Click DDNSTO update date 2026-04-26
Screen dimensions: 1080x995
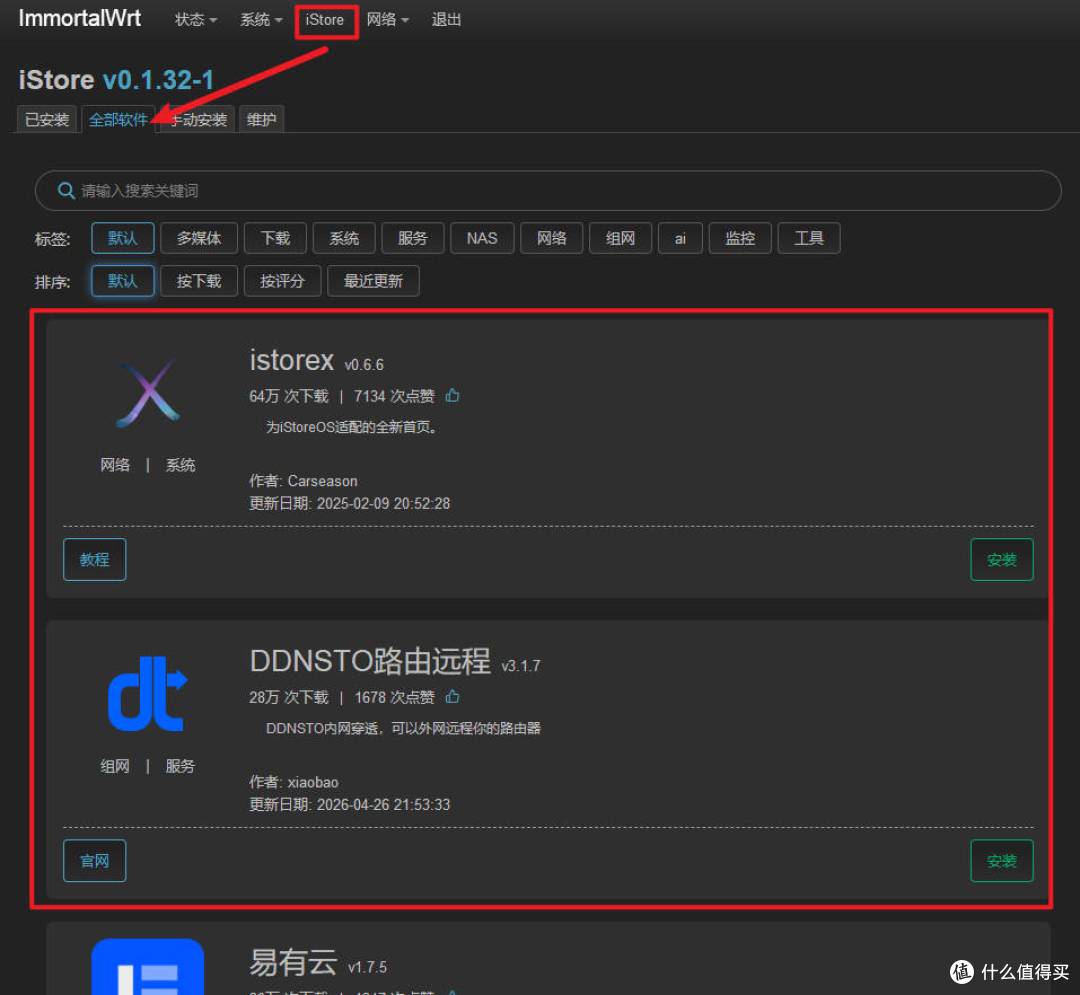click(x=349, y=804)
